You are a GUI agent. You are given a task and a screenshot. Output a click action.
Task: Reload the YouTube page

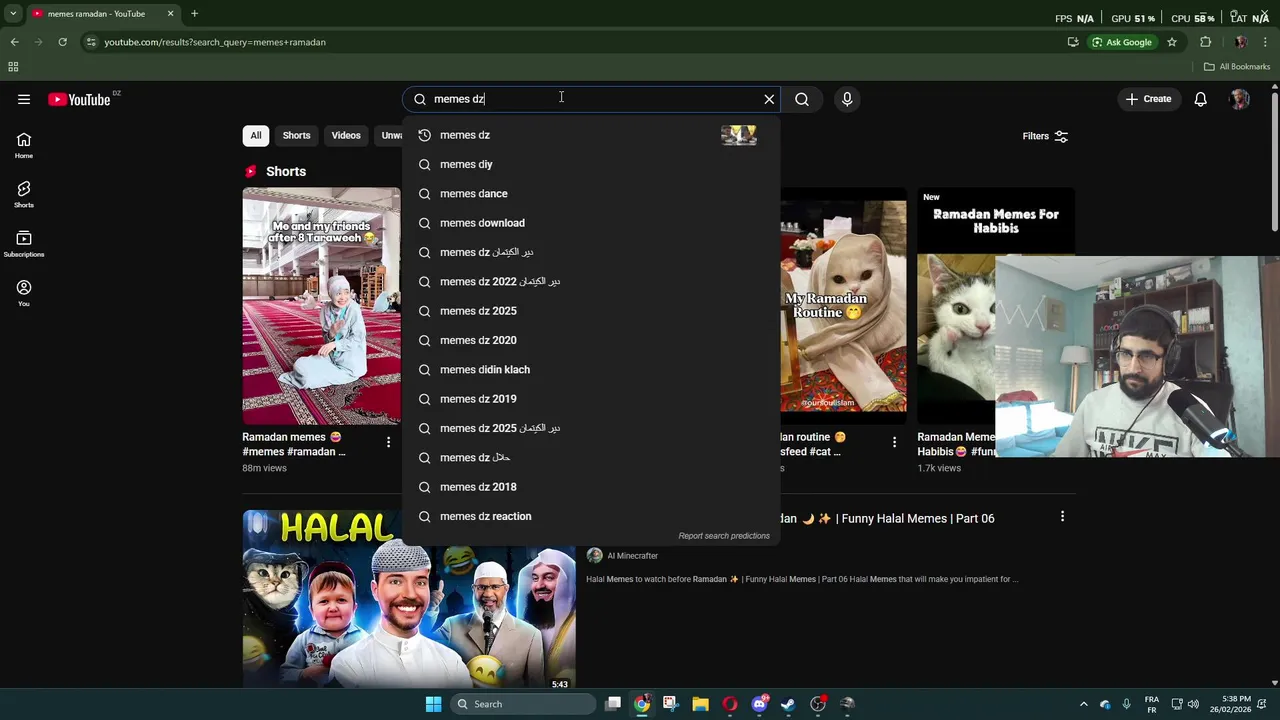[62, 42]
